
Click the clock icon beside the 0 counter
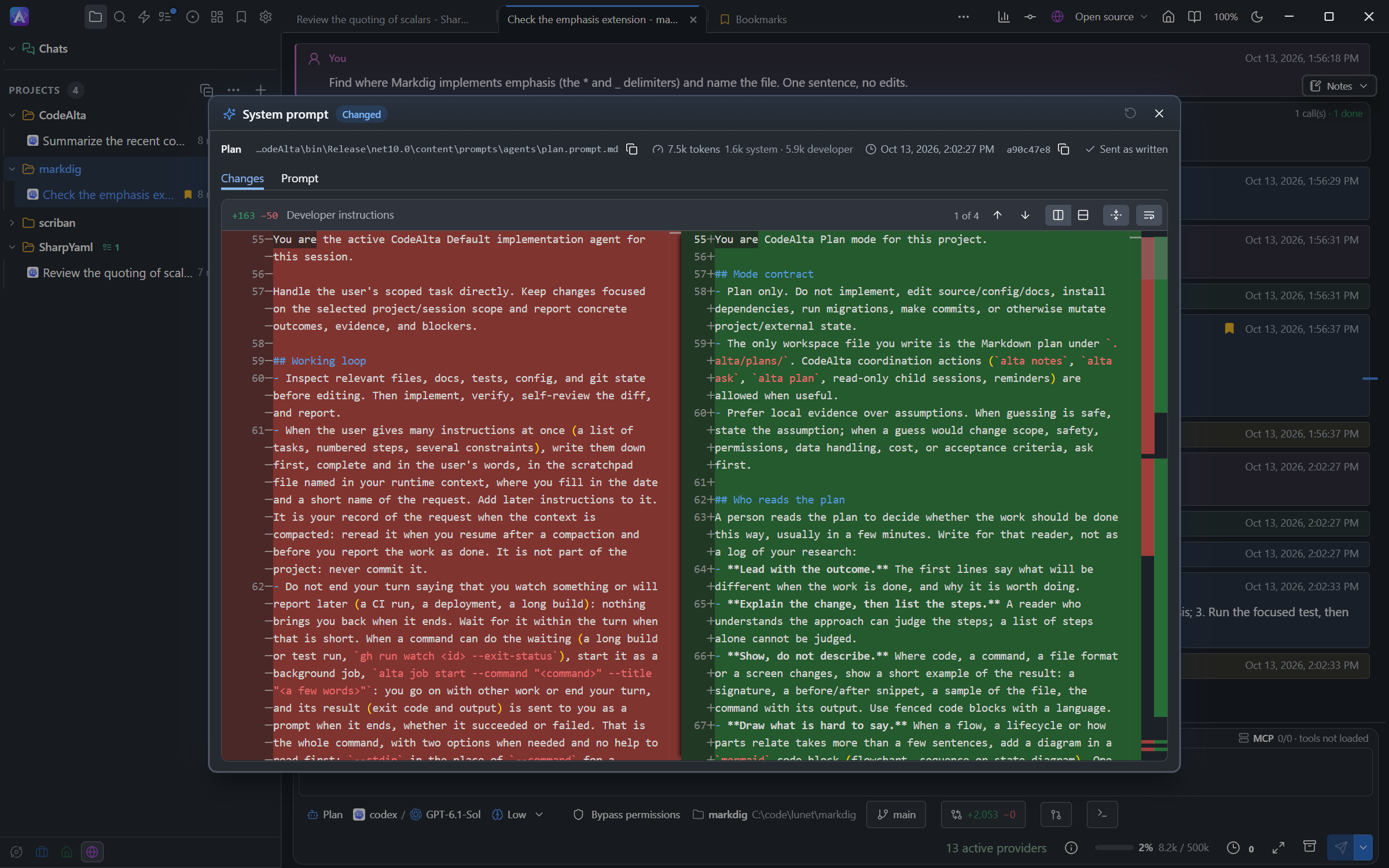pyautogui.click(x=1233, y=848)
